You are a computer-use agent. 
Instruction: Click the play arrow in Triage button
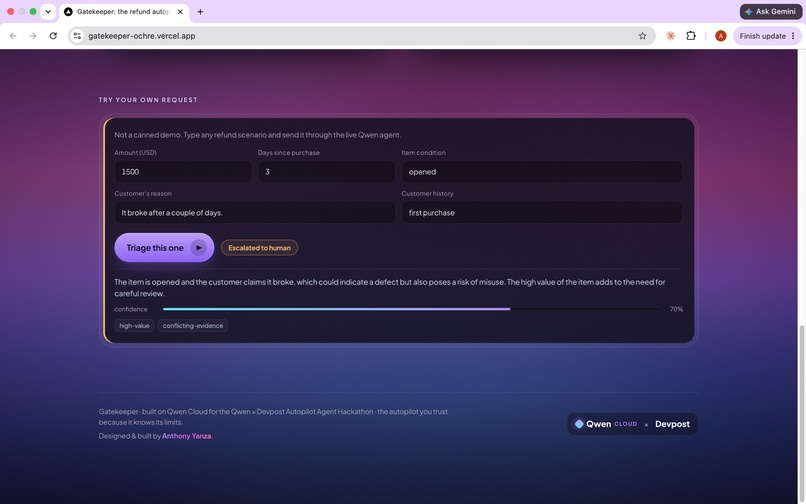(198, 248)
